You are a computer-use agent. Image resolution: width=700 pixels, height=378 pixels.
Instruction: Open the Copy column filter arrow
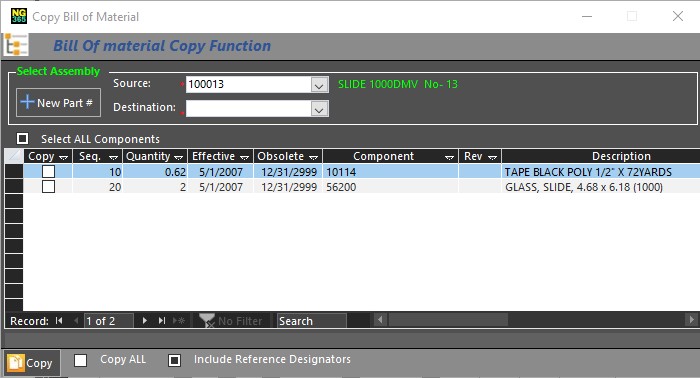point(63,157)
